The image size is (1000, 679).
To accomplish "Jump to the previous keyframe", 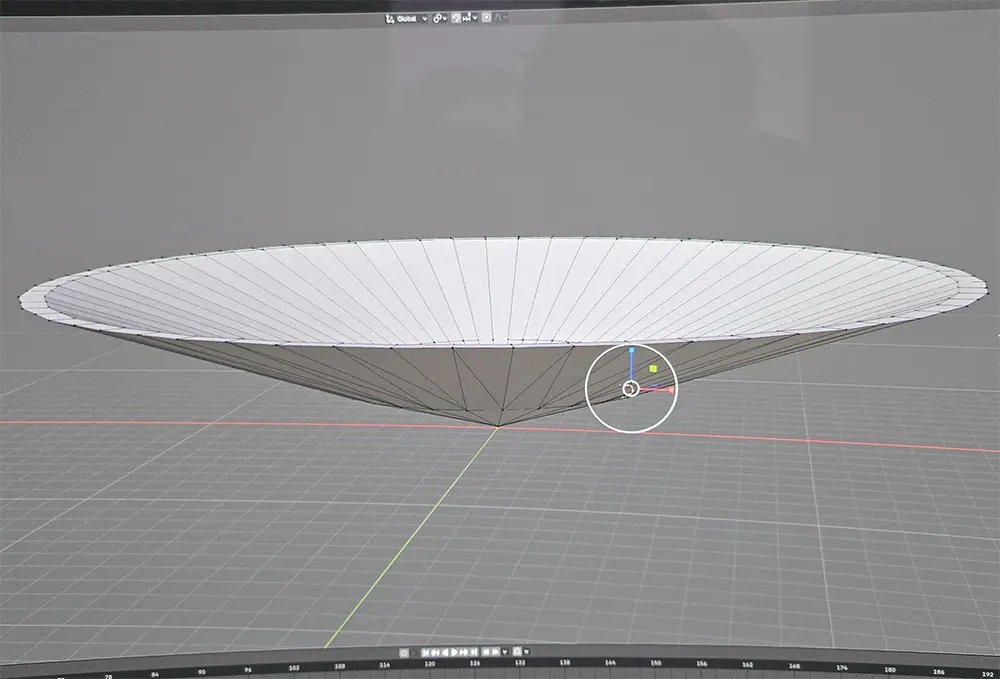I will click(436, 653).
